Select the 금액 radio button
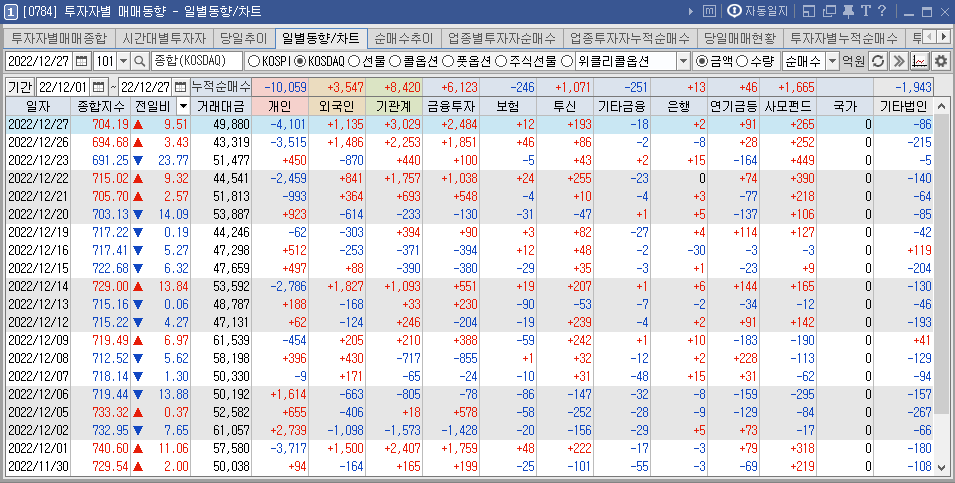The width and height of the screenshot is (955, 483). [x=702, y=61]
